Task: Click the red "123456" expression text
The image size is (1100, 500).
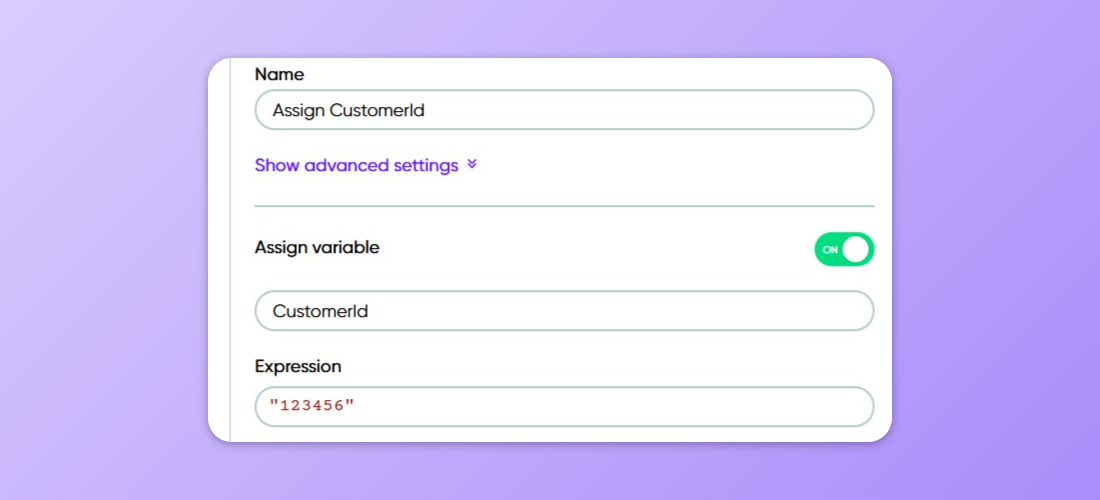Action: pyautogui.click(x=312, y=407)
